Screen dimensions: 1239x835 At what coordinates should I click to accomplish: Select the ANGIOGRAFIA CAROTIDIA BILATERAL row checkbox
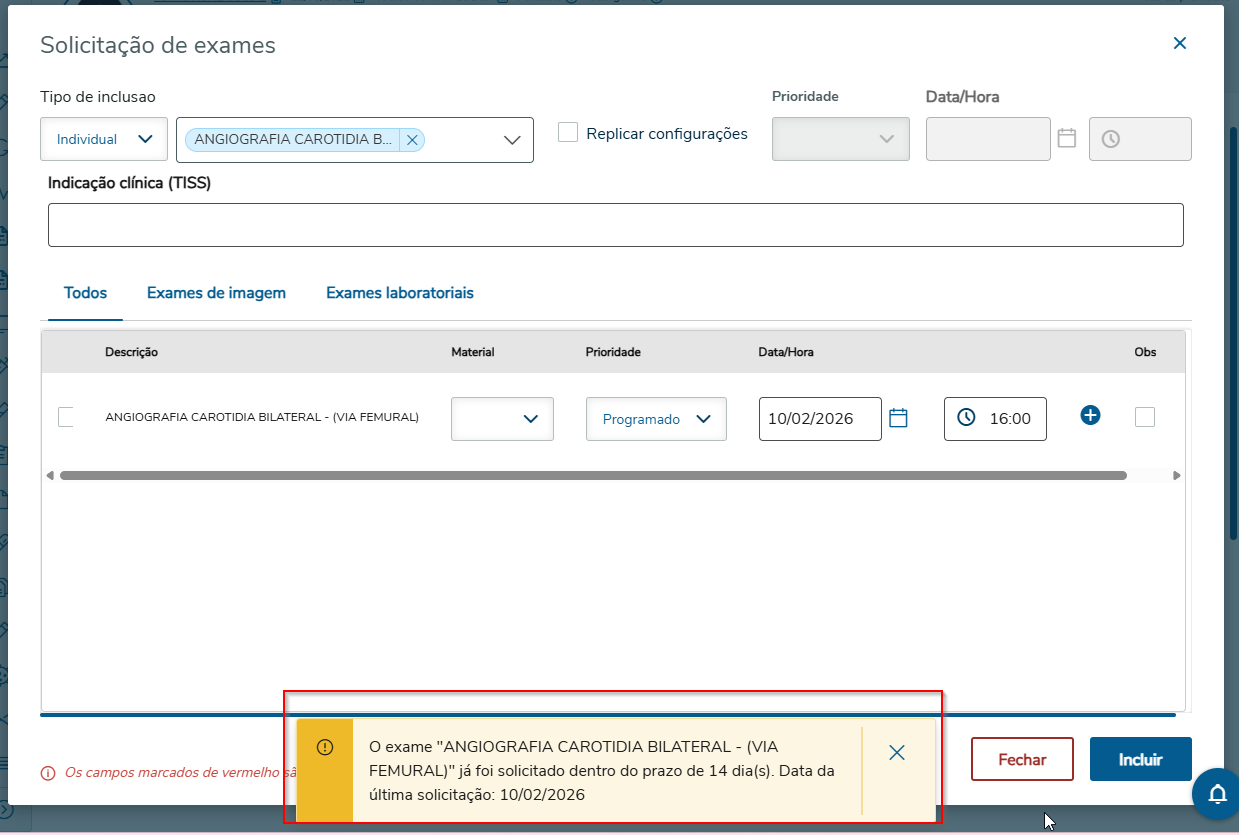click(x=66, y=417)
